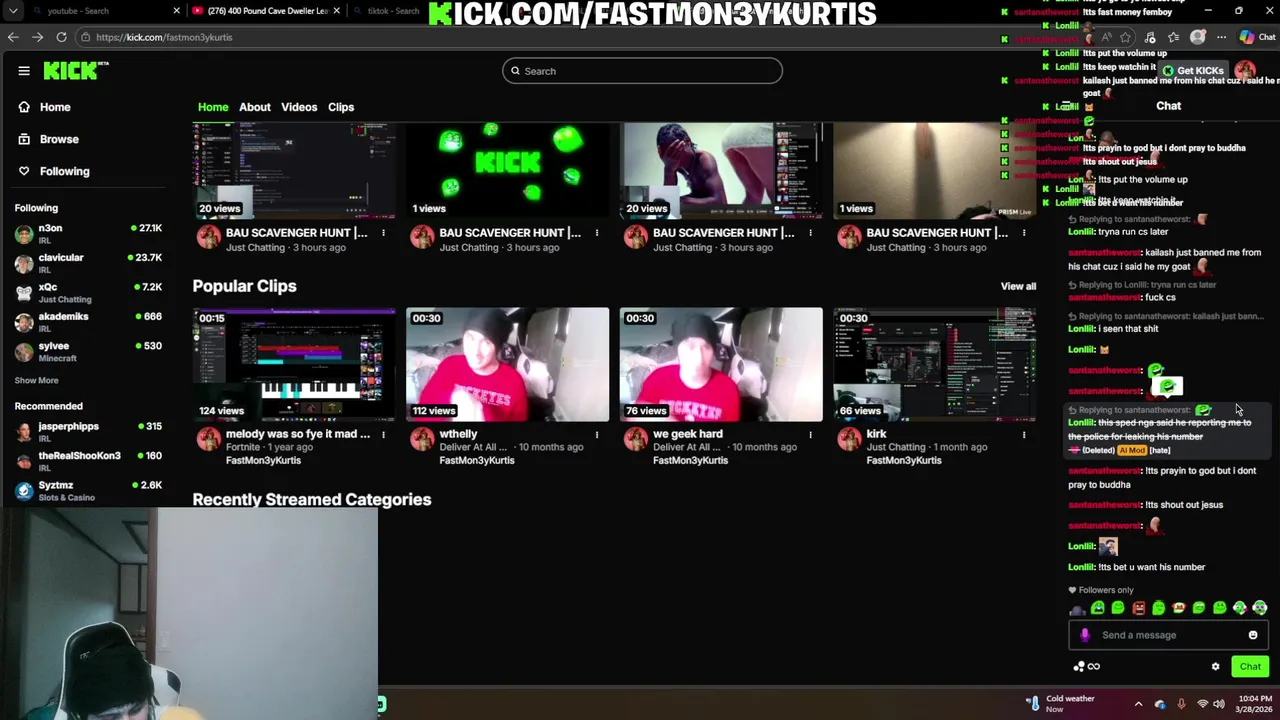
Task: Click the channel points bubbles icon
Action: (x=1079, y=667)
